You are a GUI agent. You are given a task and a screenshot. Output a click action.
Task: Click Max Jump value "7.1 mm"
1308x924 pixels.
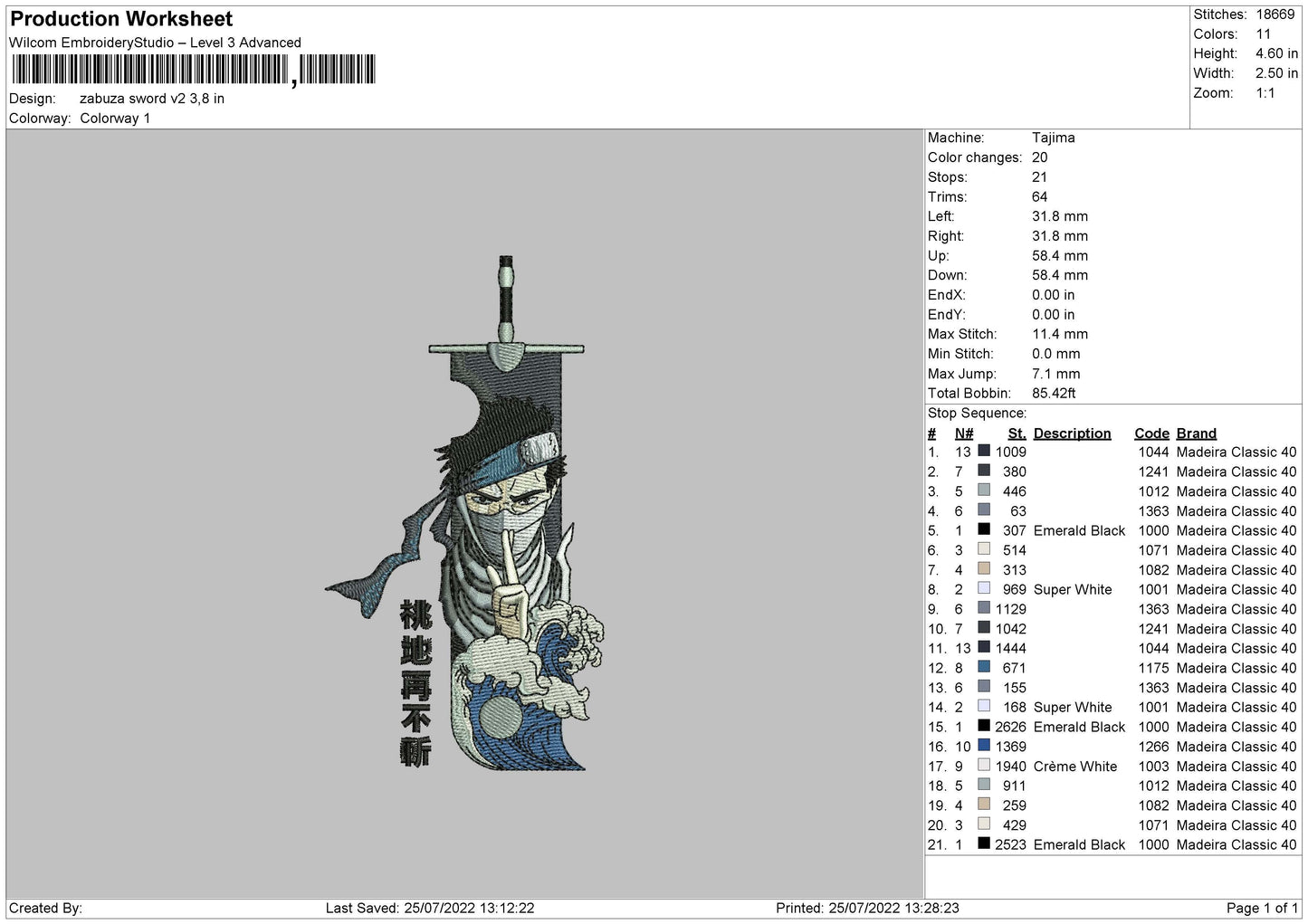point(1055,374)
